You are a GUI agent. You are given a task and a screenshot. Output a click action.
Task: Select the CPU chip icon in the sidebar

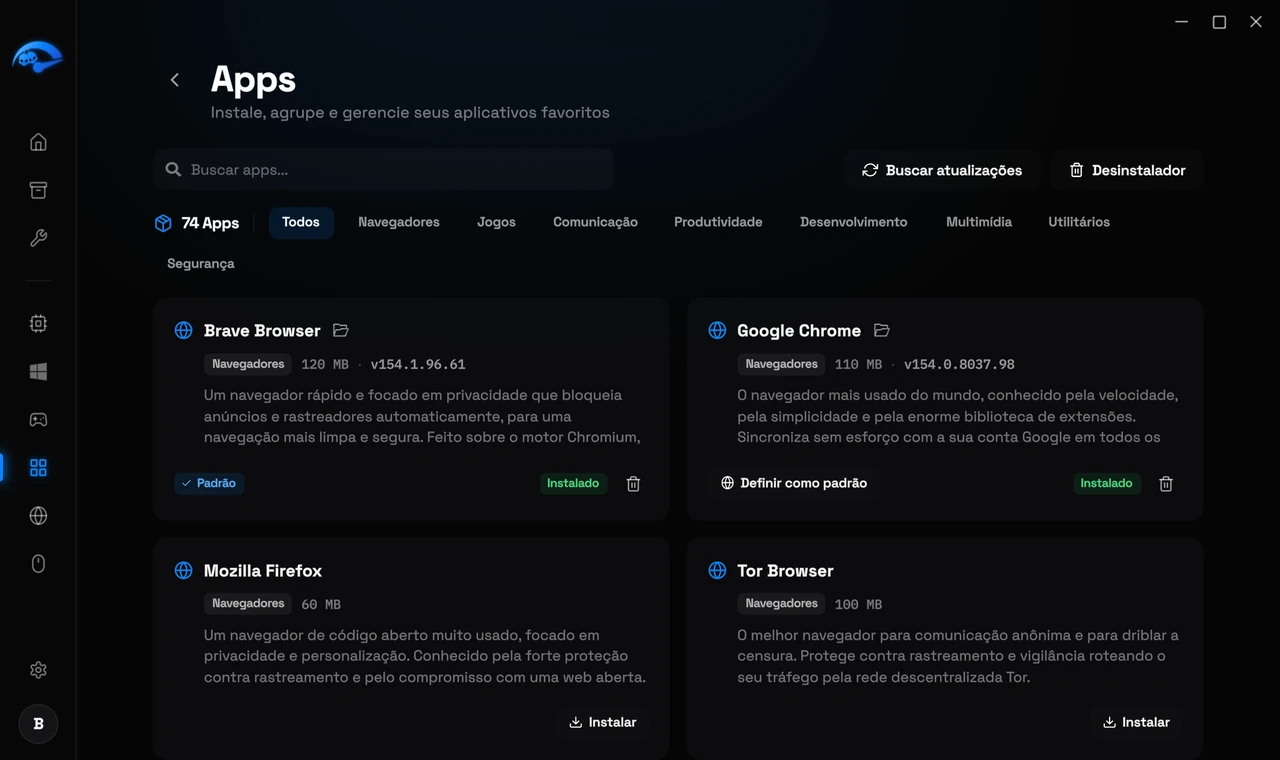coord(38,323)
